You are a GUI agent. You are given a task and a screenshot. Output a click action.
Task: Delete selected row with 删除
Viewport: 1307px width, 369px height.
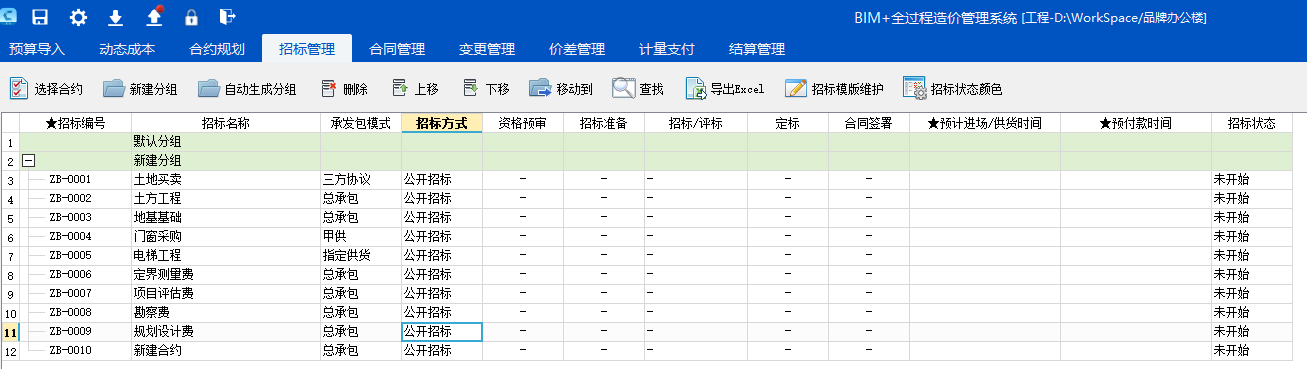coord(344,89)
